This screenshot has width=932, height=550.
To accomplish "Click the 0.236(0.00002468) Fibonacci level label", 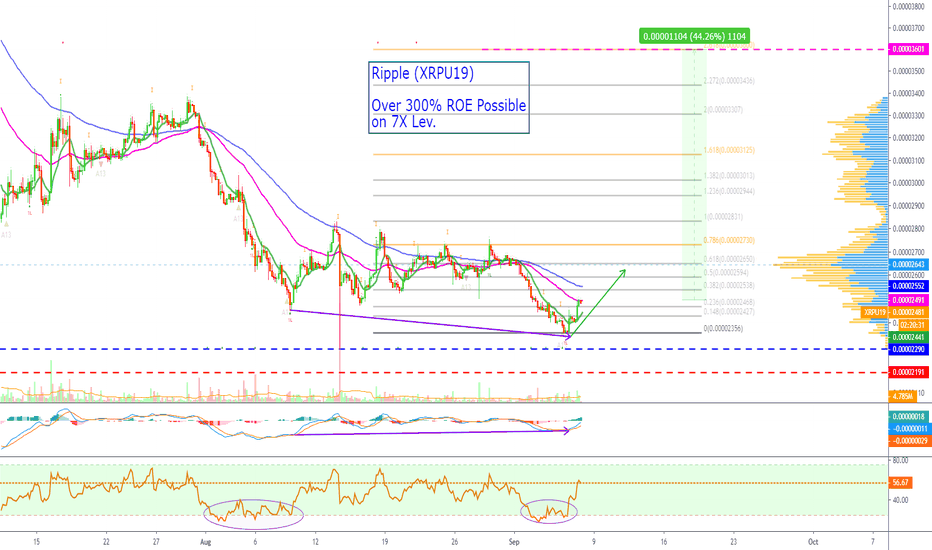I will pyautogui.click(x=729, y=302).
